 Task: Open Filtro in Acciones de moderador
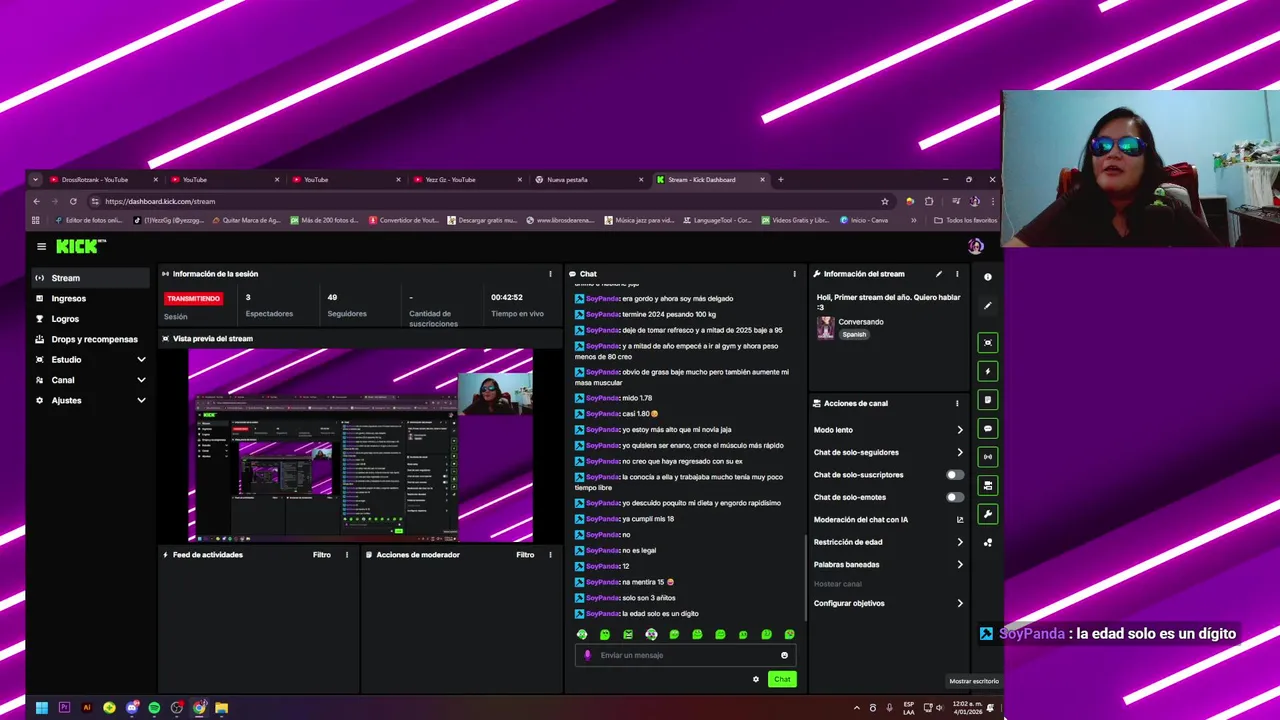[525, 555]
